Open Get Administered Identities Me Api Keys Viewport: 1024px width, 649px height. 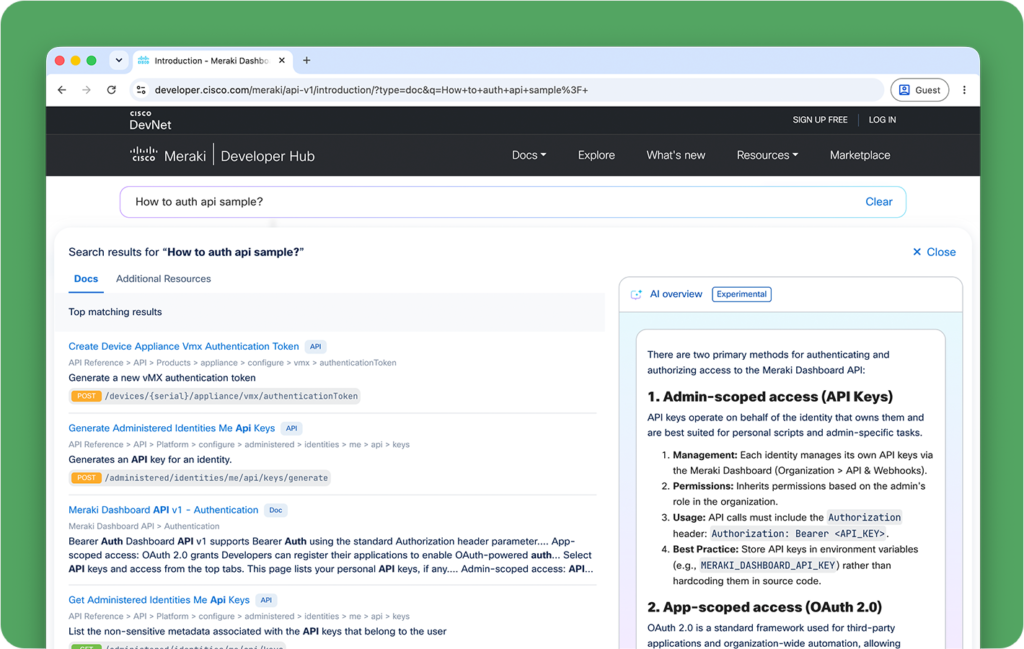(159, 600)
